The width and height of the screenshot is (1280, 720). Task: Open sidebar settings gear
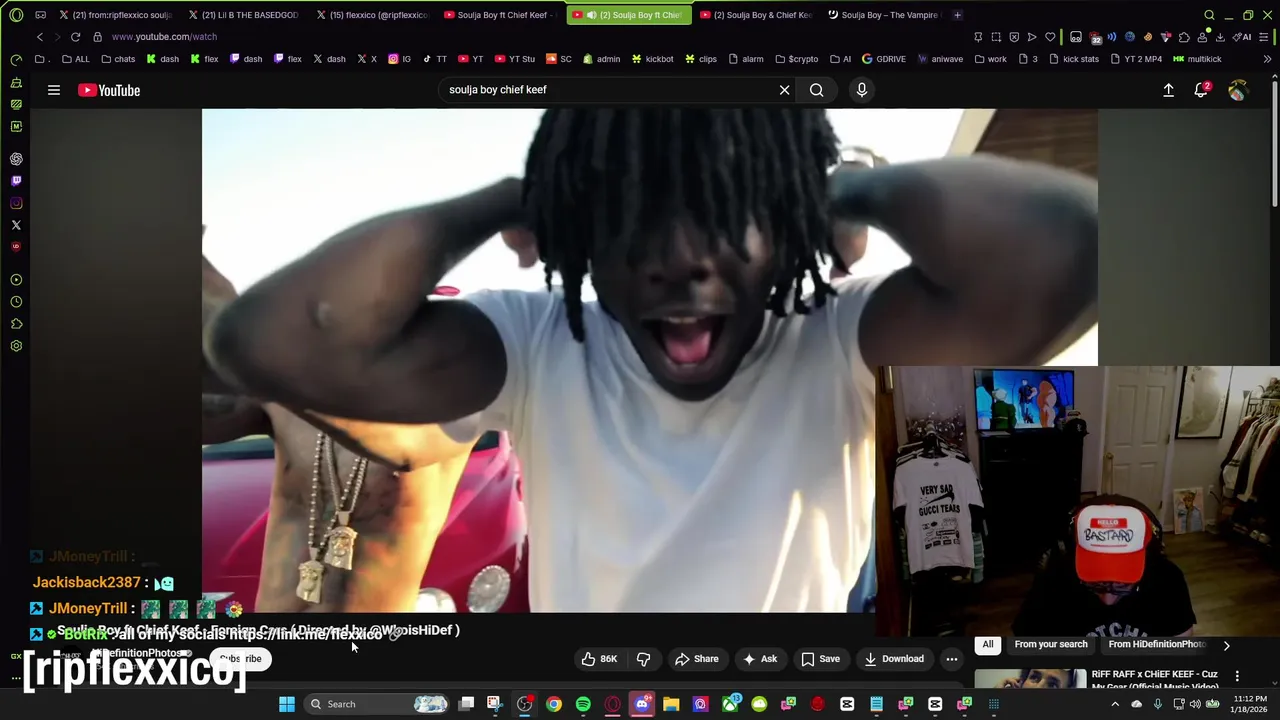pos(16,346)
